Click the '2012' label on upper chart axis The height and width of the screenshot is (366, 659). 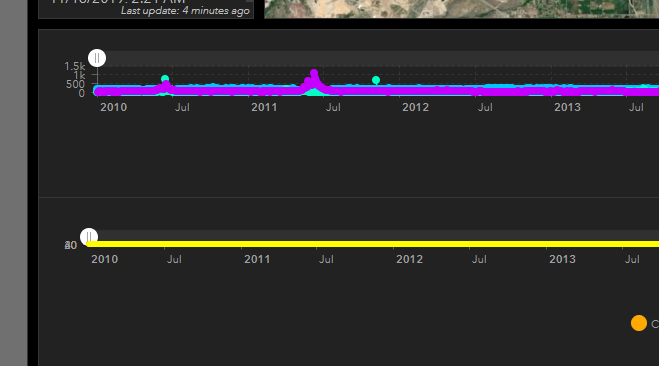[x=415, y=107]
